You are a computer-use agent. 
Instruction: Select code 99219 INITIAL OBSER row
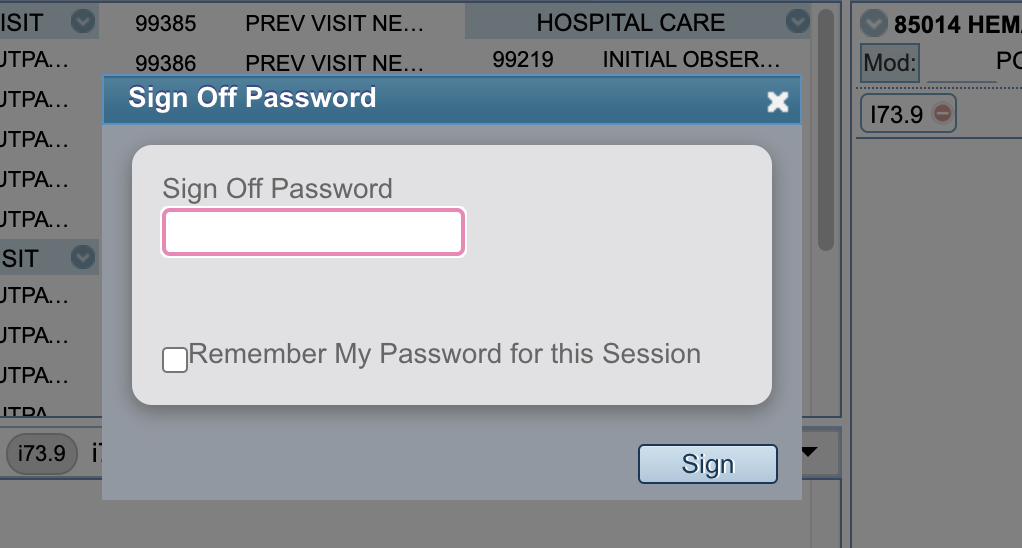[x=636, y=60]
